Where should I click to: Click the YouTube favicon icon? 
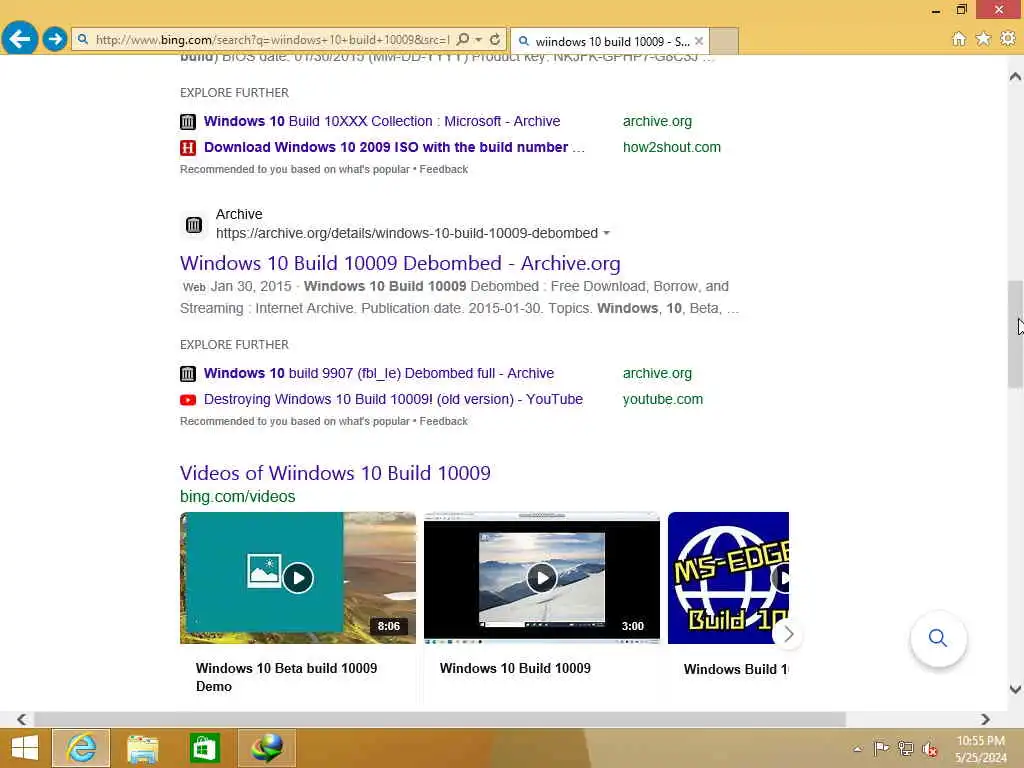click(x=187, y=400)
